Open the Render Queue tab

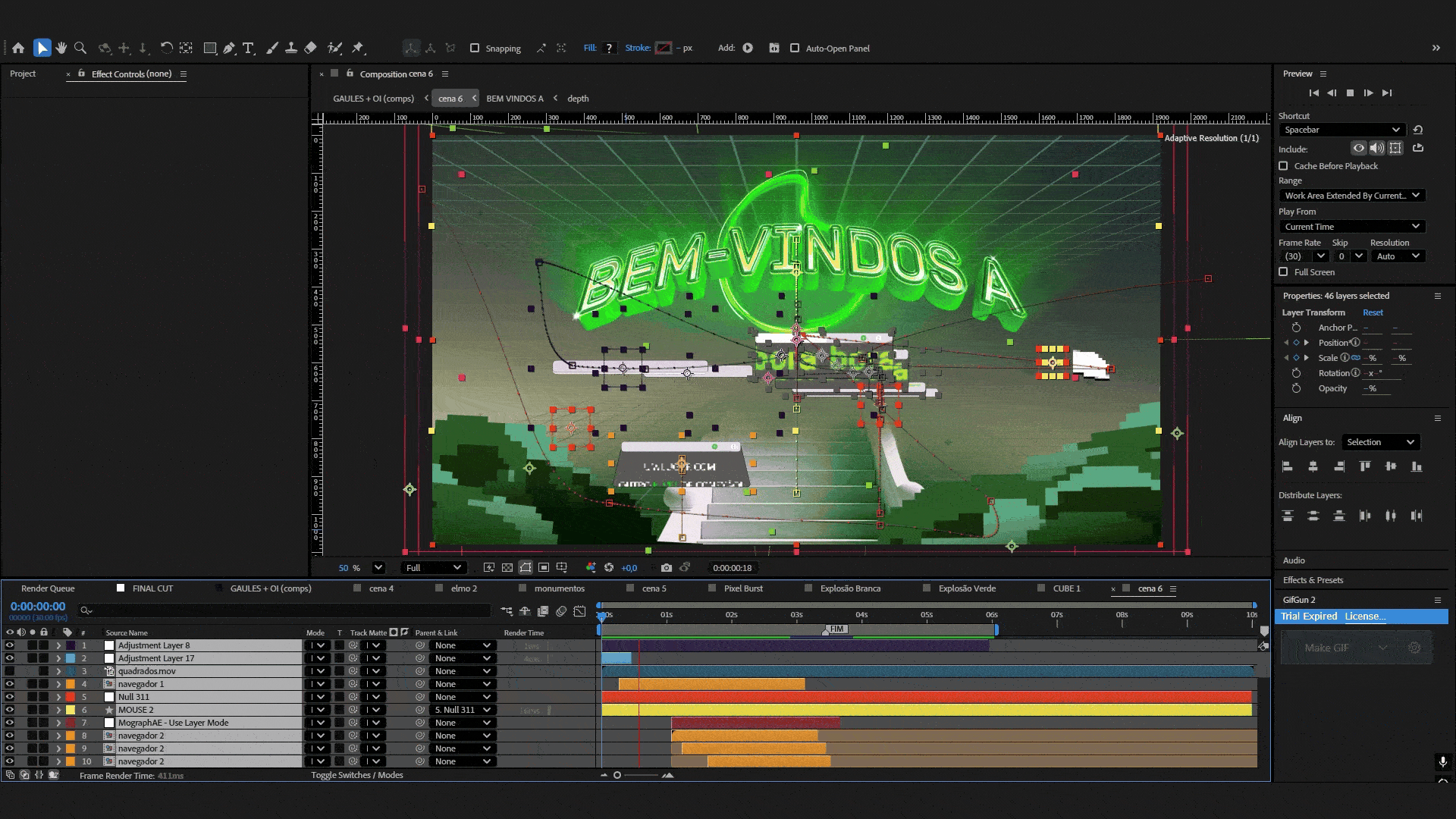(x=48, y=588)
